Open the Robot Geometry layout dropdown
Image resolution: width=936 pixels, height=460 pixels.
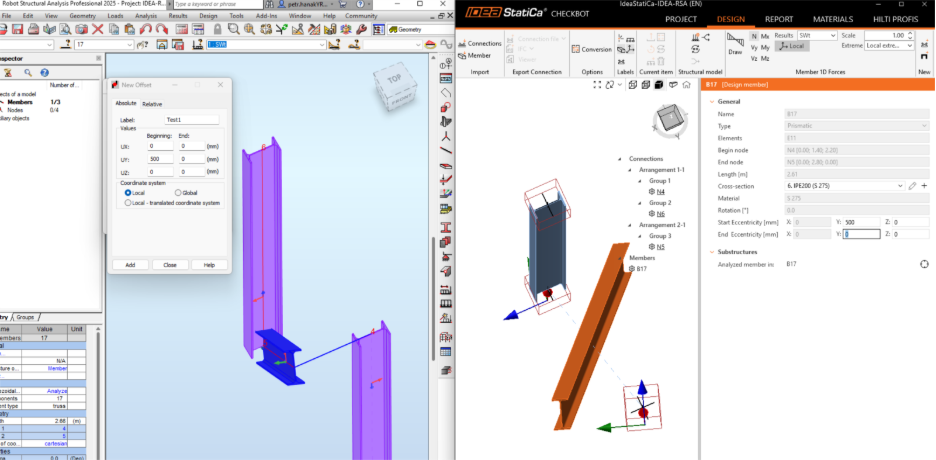tap(420, 29)
